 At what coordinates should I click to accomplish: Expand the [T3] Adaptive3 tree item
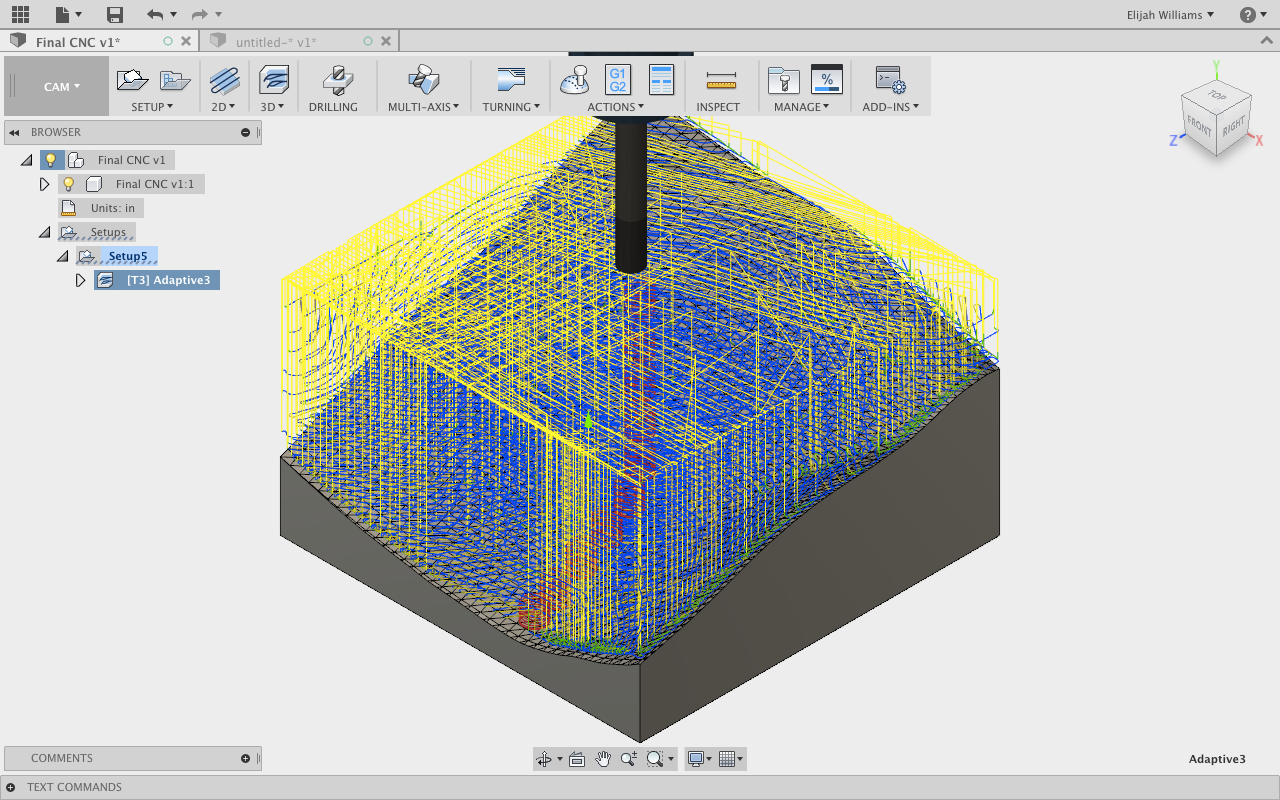tap(81, 280)
